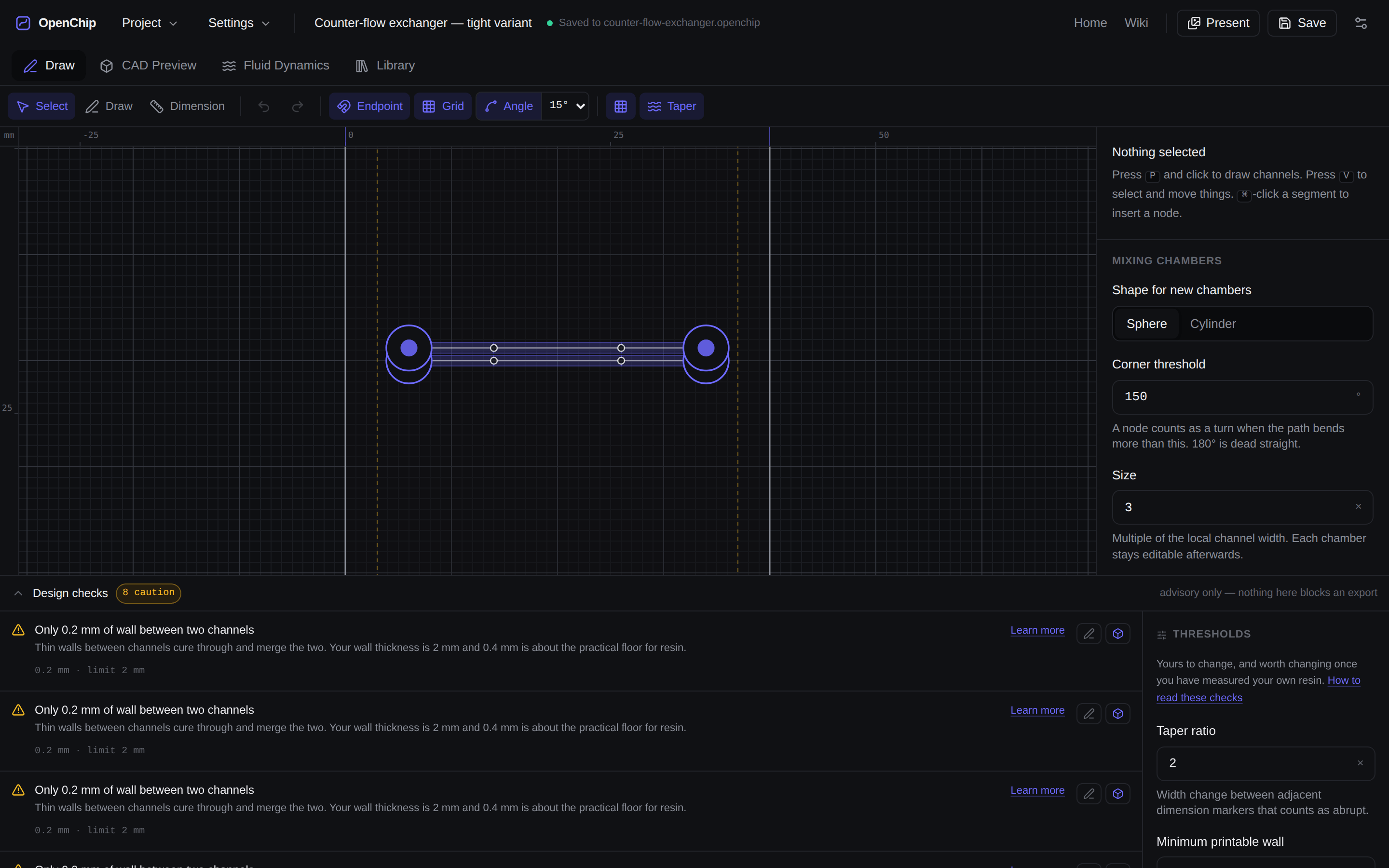Click the cube icon on the first design check

(x=1117, y=634)
